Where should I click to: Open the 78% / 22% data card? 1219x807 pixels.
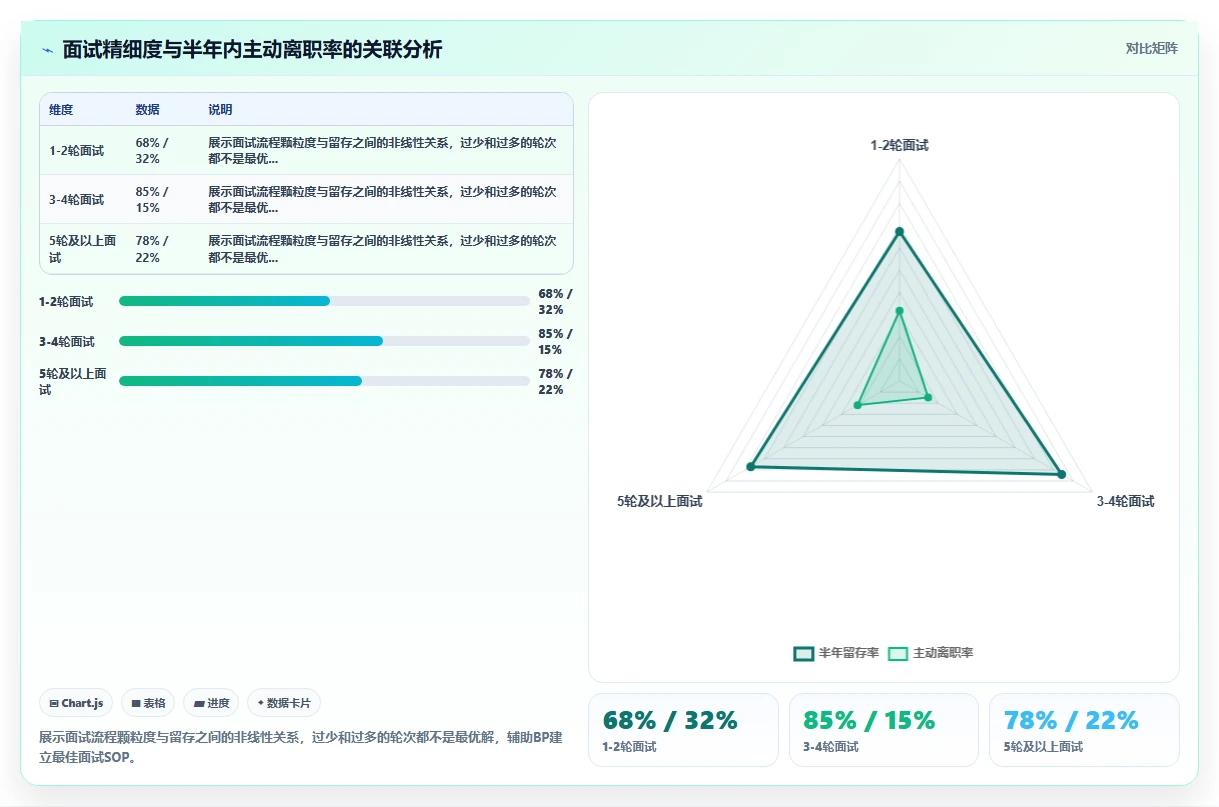[1084, 730]
